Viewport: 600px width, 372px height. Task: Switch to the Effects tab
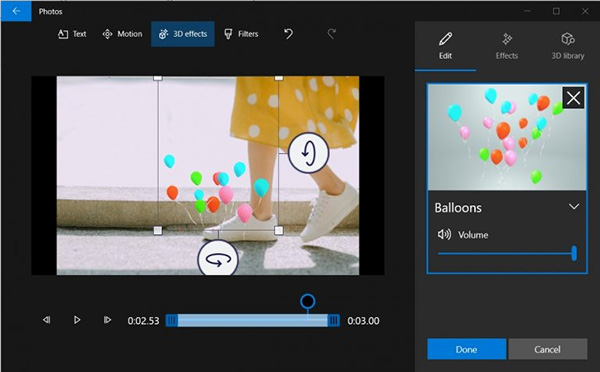tap(507, 46)
